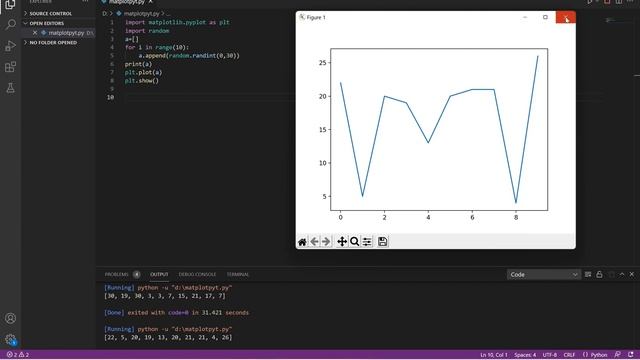Click the 'plt.show()' code line
The height and width of the screenshot is (360, 640).
tap(142, 81)
